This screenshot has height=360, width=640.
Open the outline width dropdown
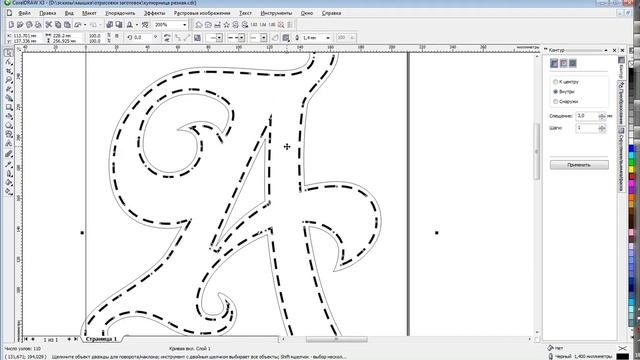328,38
